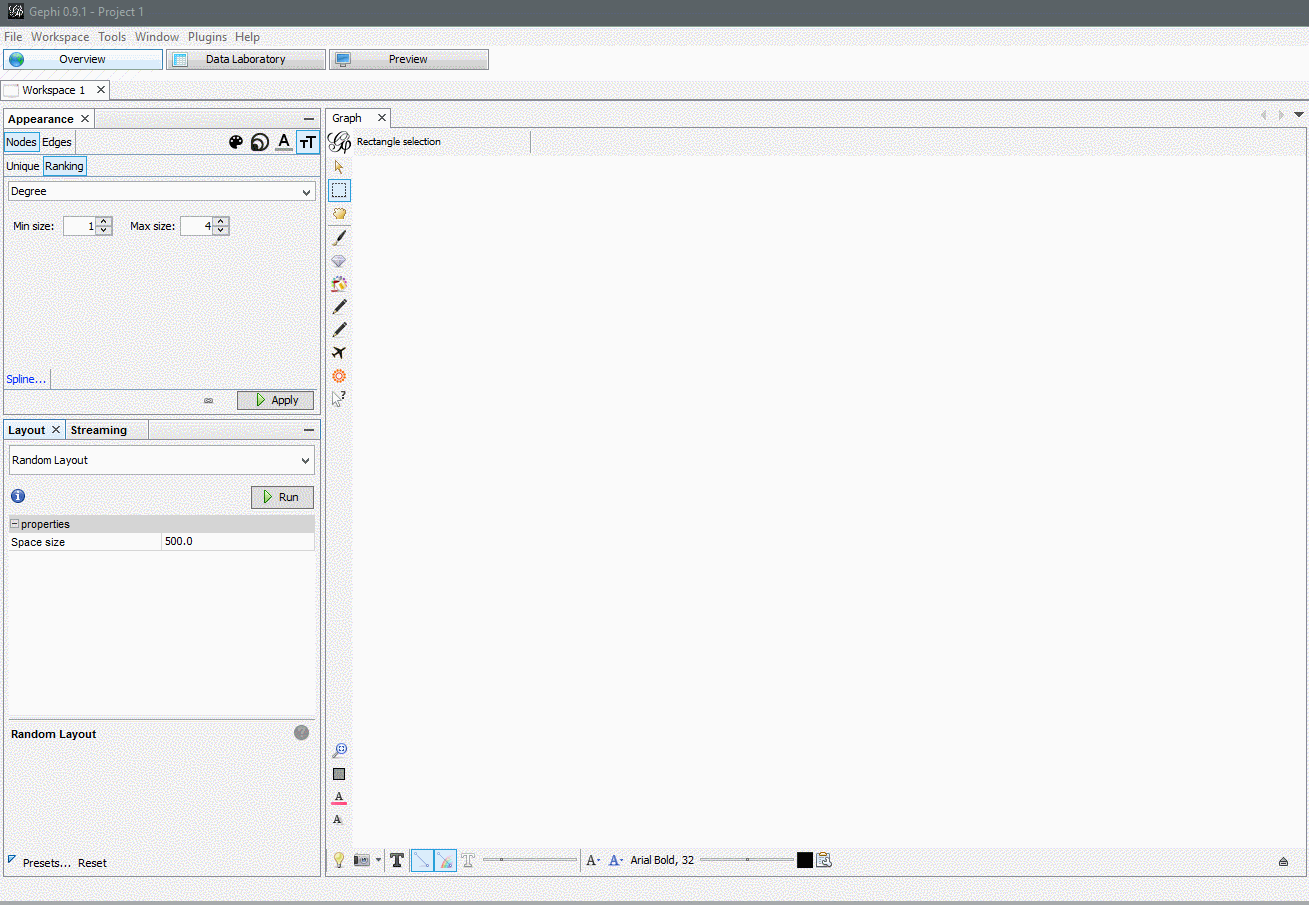The image size is (1309, 905).
Task: Open the Degree attribute dropdown
Action: [x=162, y=191]
